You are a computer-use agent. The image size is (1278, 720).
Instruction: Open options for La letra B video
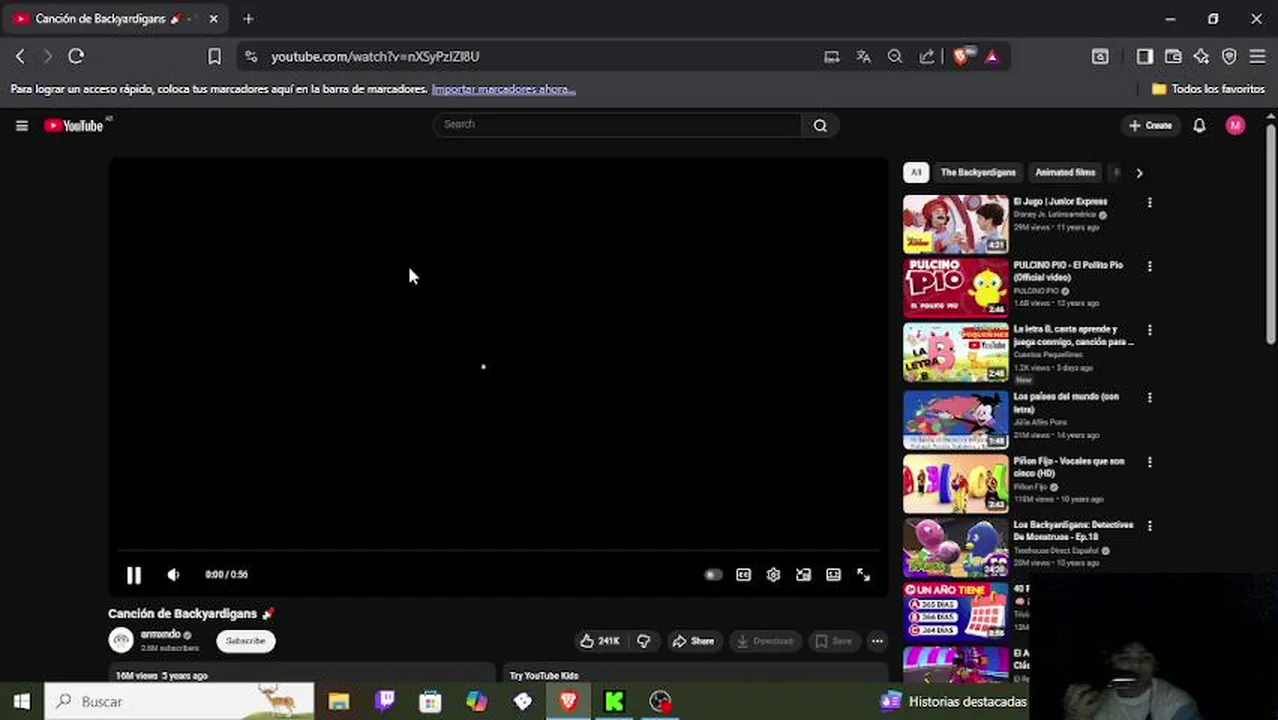pos(1149,330)
